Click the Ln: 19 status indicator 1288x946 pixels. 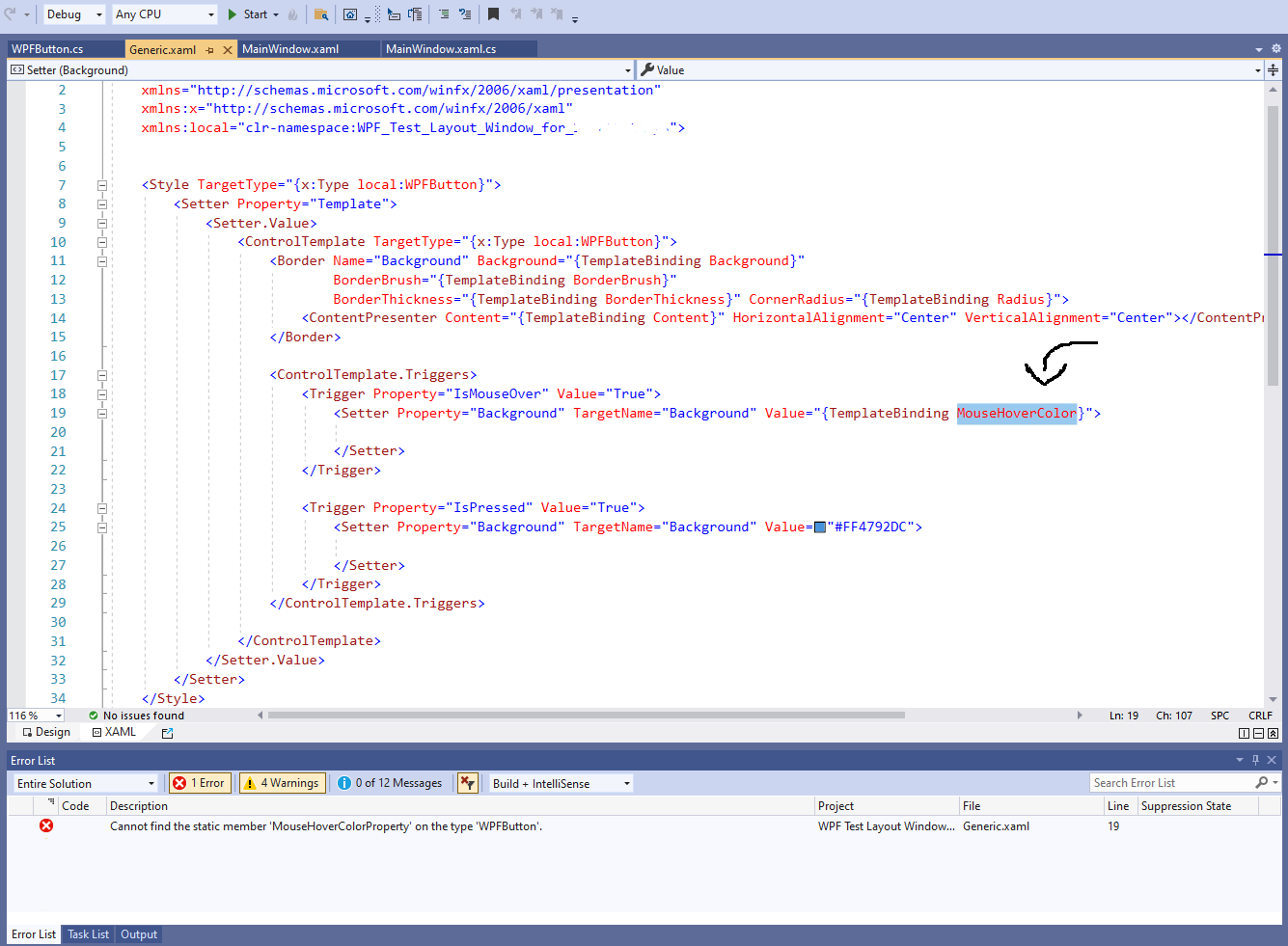tap(1124, 716)
